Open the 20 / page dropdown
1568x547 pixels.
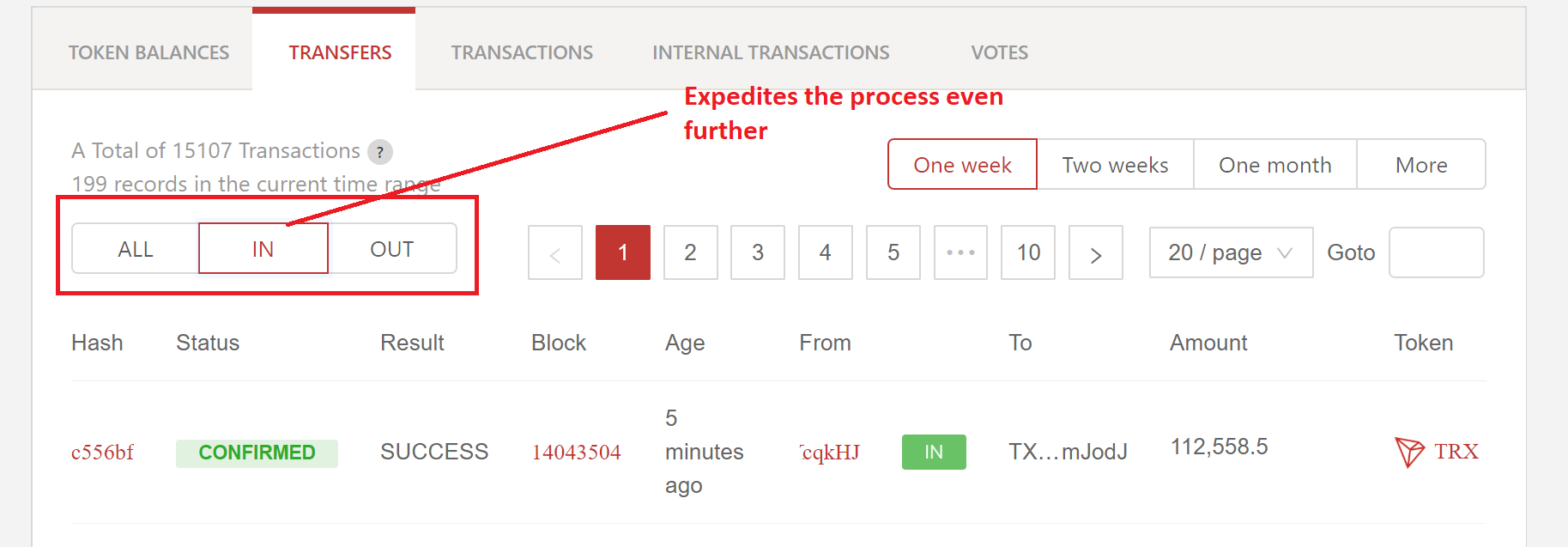[1230, 252]
